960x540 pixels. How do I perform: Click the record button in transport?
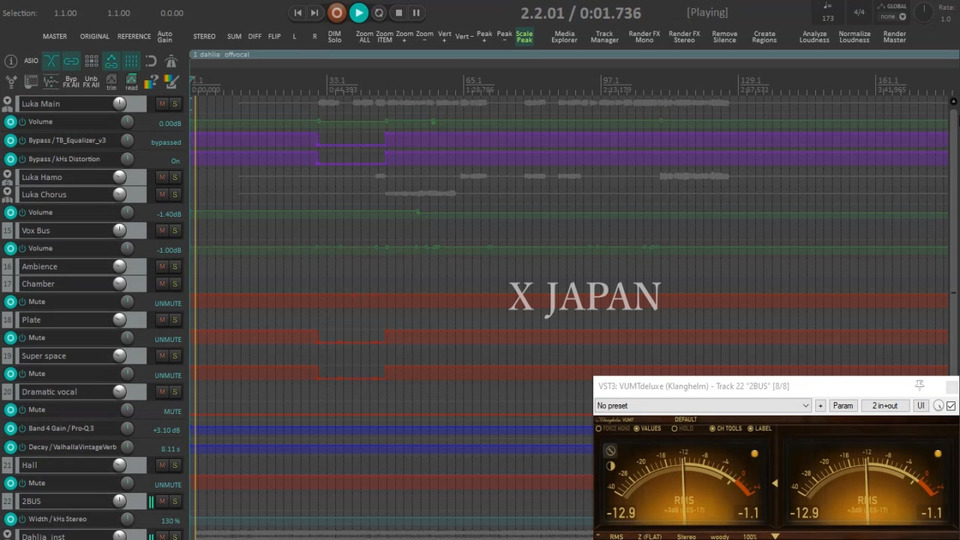point(336,13)
